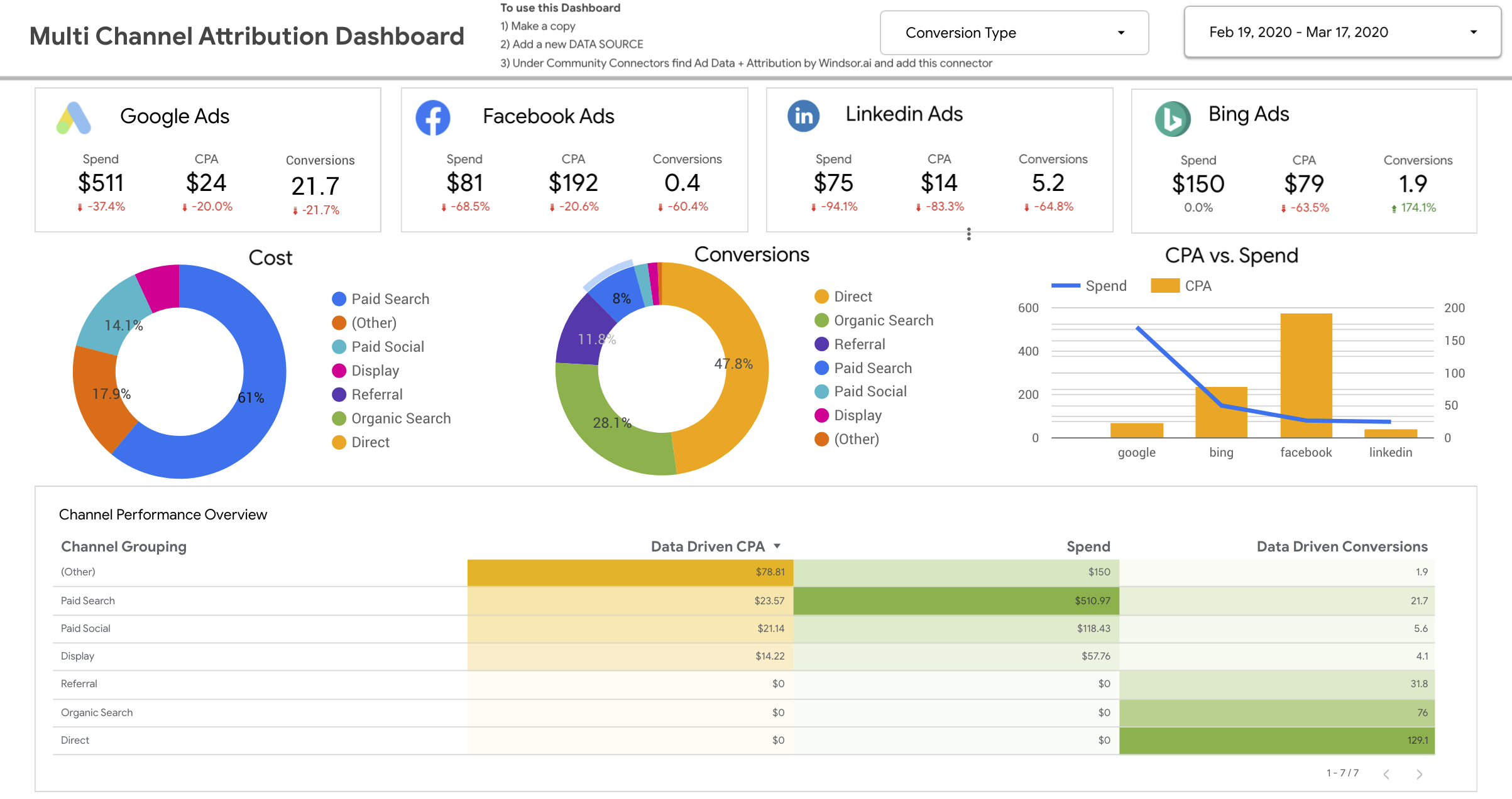Click the orange Direct legend swatch

coord(821,296)
